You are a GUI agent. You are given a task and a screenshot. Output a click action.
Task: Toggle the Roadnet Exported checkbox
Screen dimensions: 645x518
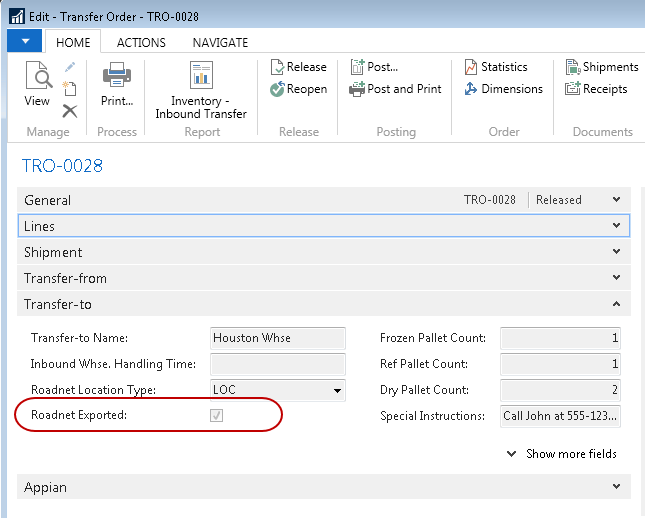click(x=216, y=415)
